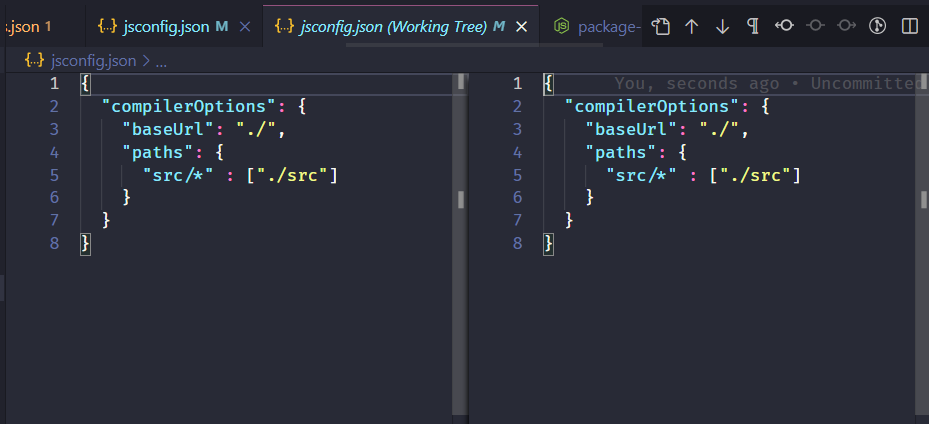Click line number 1 in left diff pane
The height and width of the screenshot is (424, 929).
tap(55, 84)
